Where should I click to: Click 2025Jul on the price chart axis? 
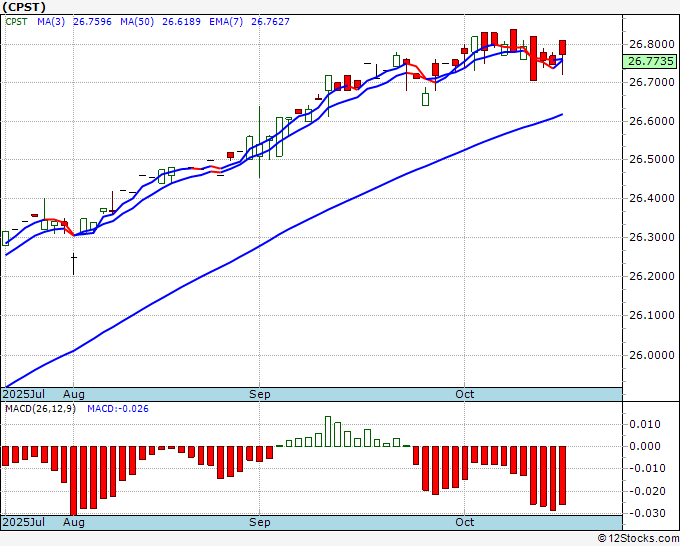click(x=24, y=394)
